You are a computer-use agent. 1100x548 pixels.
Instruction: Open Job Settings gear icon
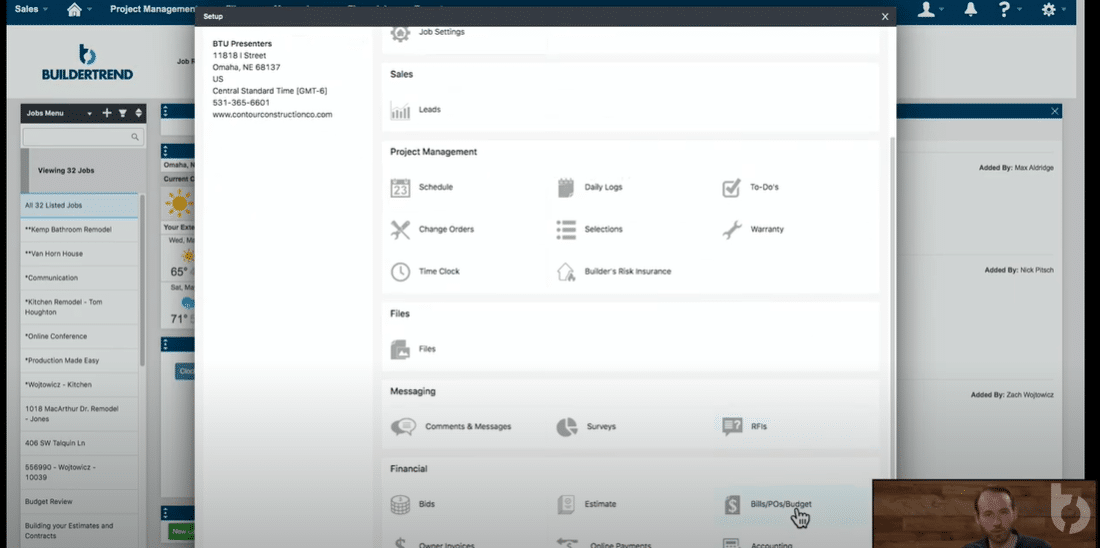point(400,34)
